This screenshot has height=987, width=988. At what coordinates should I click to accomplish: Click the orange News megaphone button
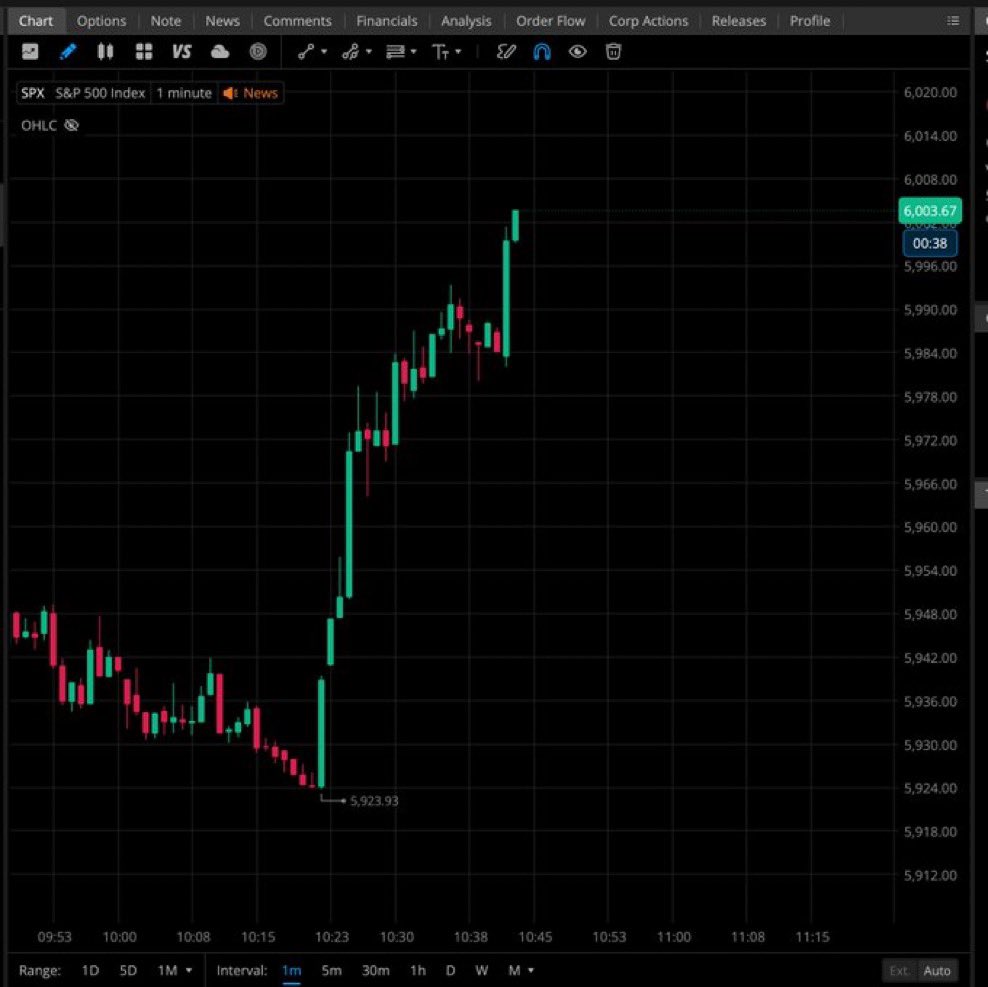tap(251, 93)
